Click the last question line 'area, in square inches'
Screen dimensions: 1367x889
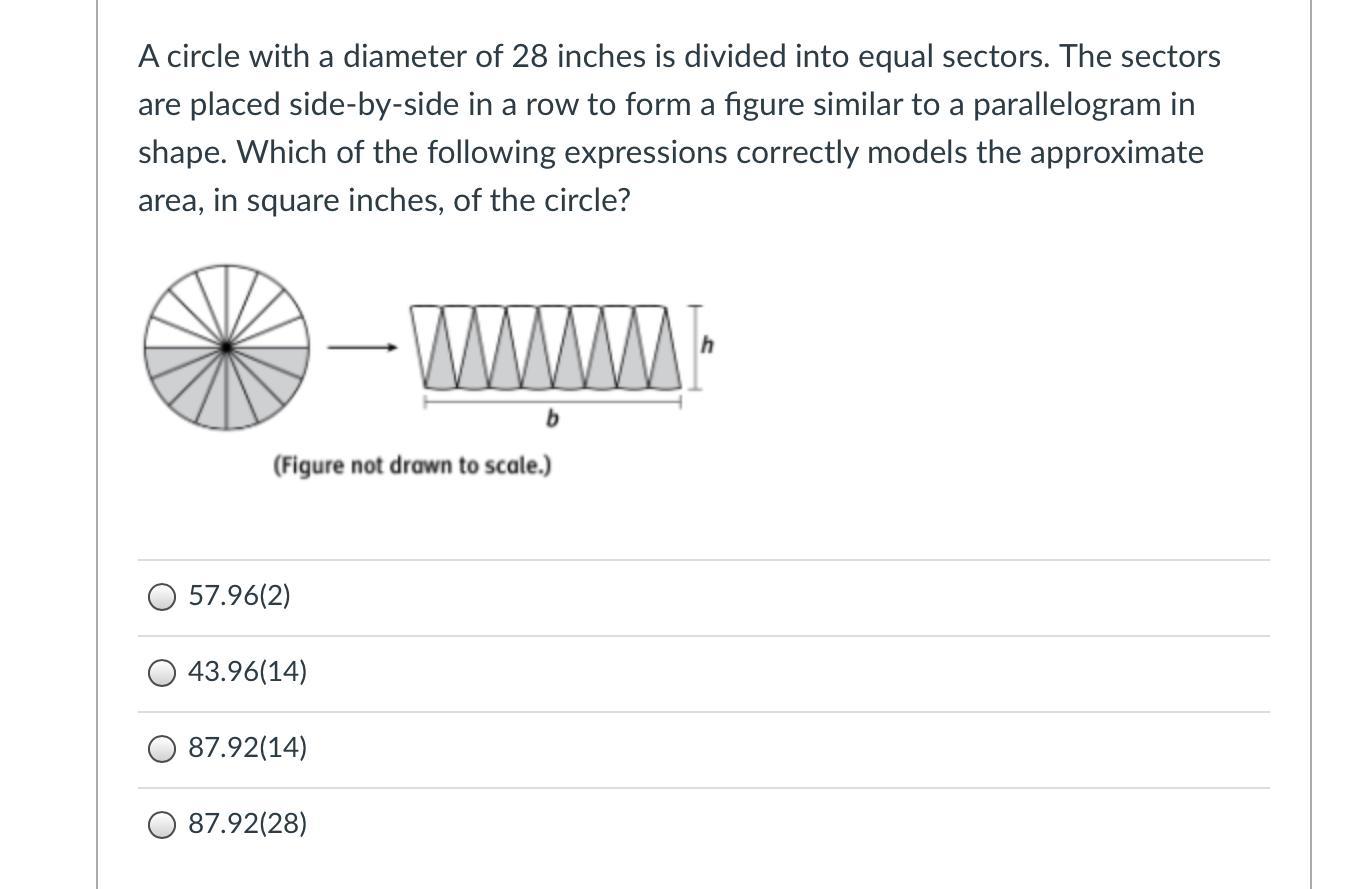click(384, 200)
